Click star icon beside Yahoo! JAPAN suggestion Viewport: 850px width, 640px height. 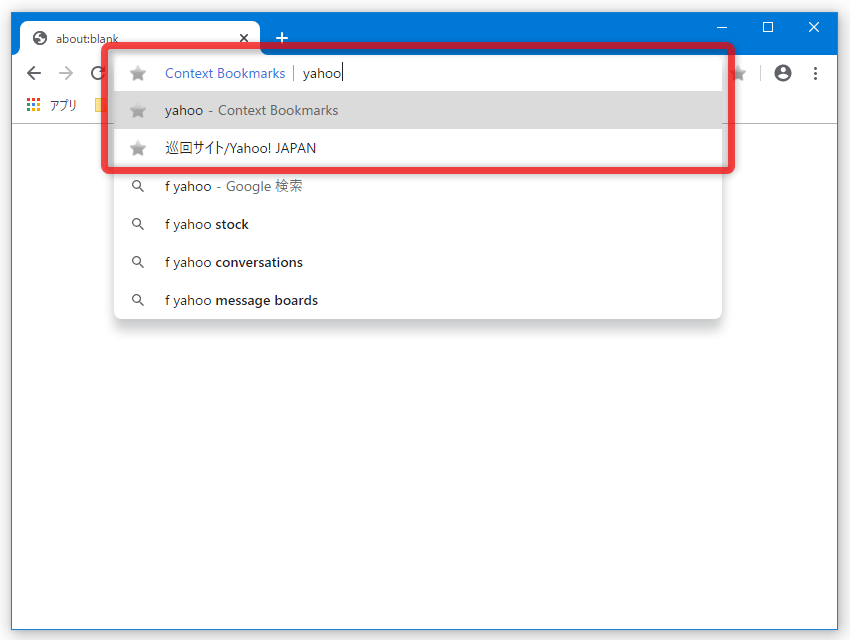tap(138, 148)
